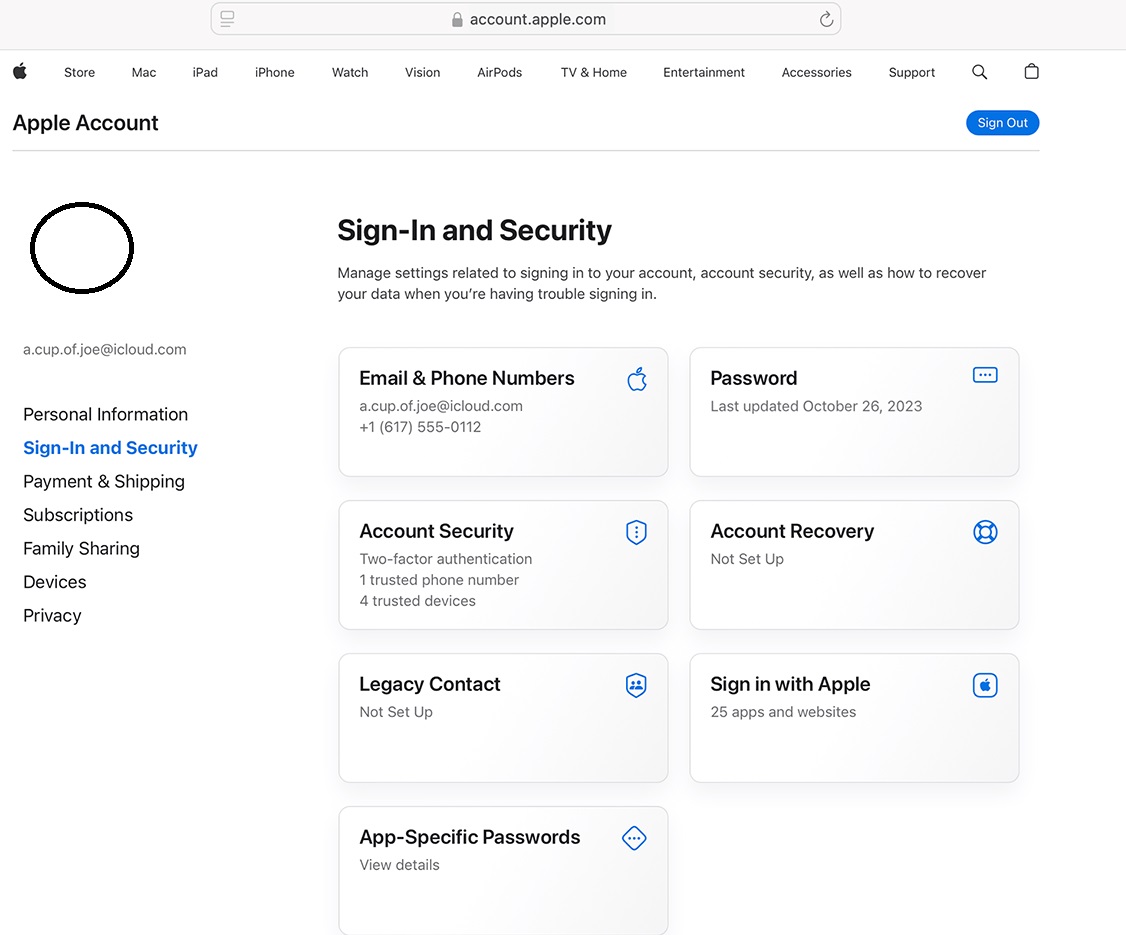Click '25 apps and websites' text
Viewport: 1126px width, 935px height.
[783, 712]
